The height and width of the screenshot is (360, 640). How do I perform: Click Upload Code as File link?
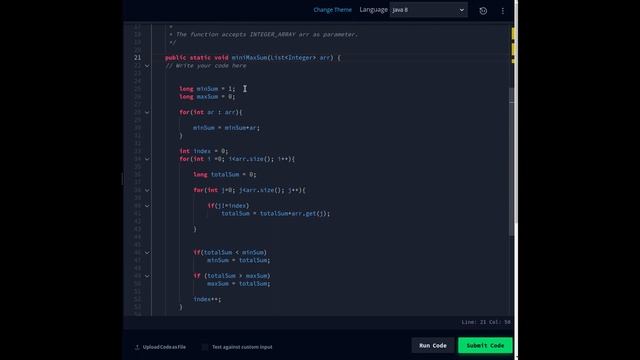tap(164, 347)
